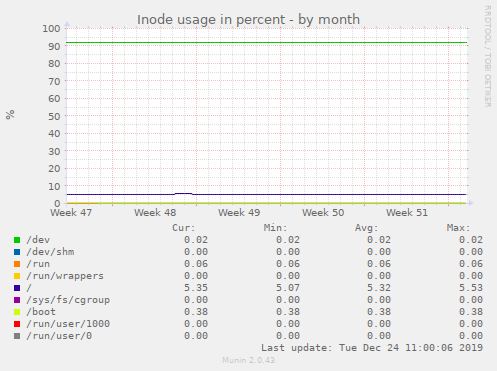The height and width of the screenshot is (371, 497).
Task: Click the Max: column header
Action: click(x=458, y=228)
